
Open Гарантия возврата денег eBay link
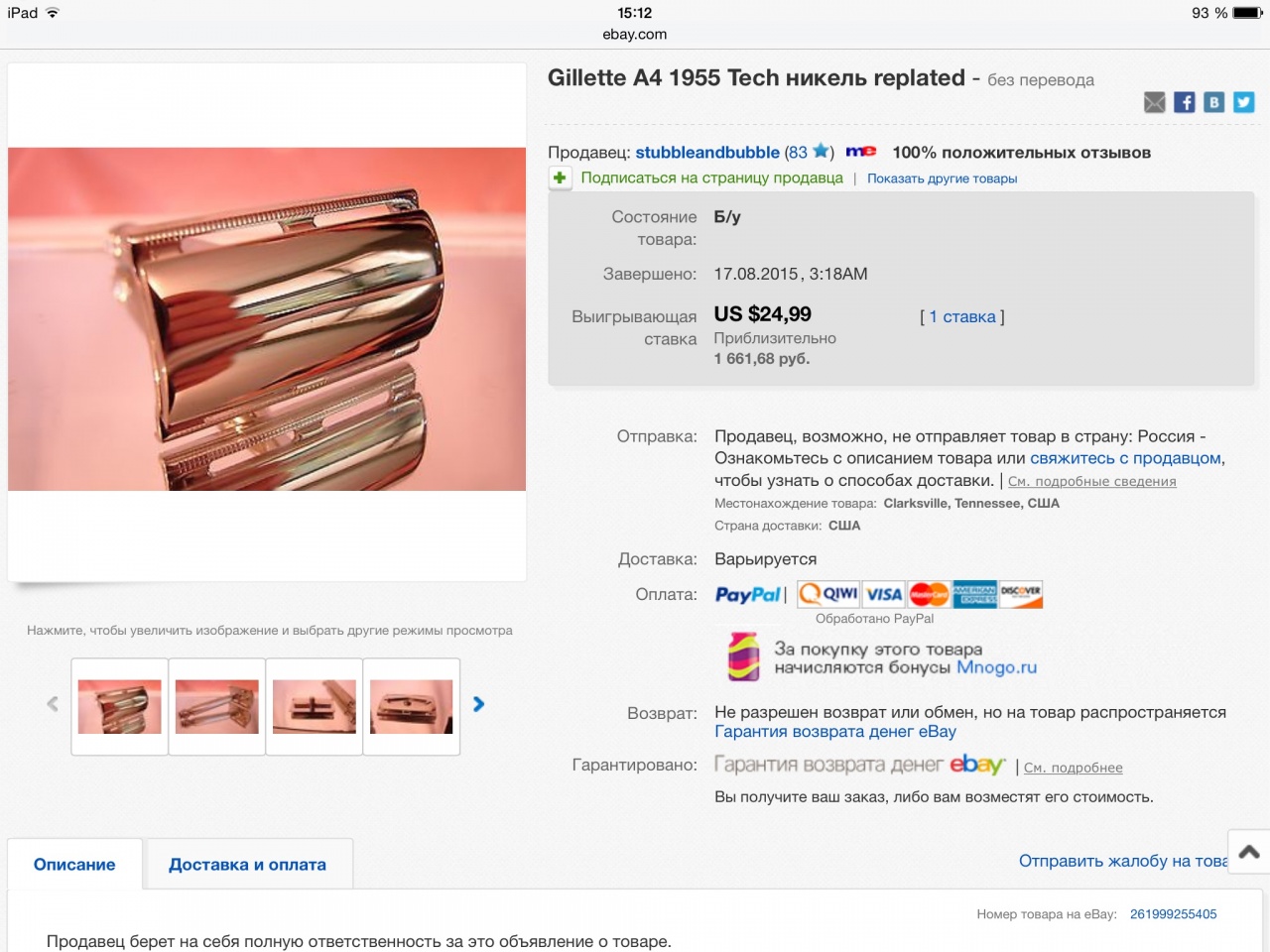tap(835, 732)
